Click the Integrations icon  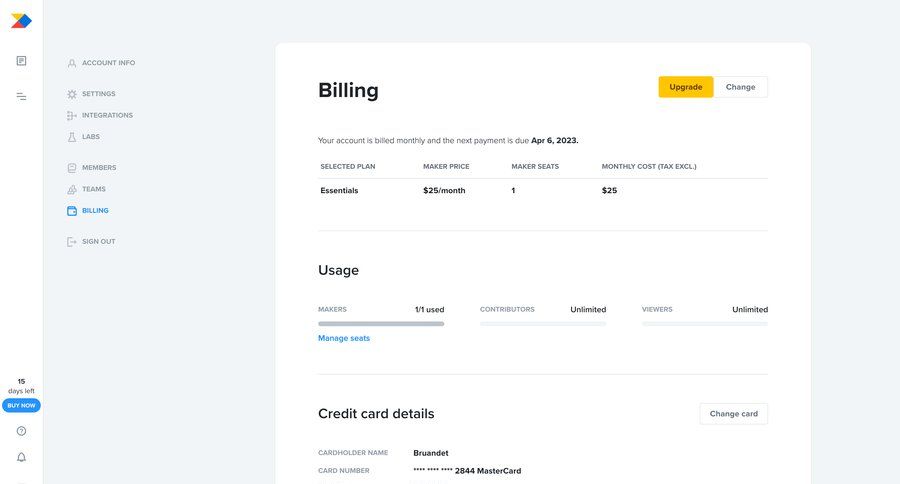pyautogui.click(x=72, y=115)
